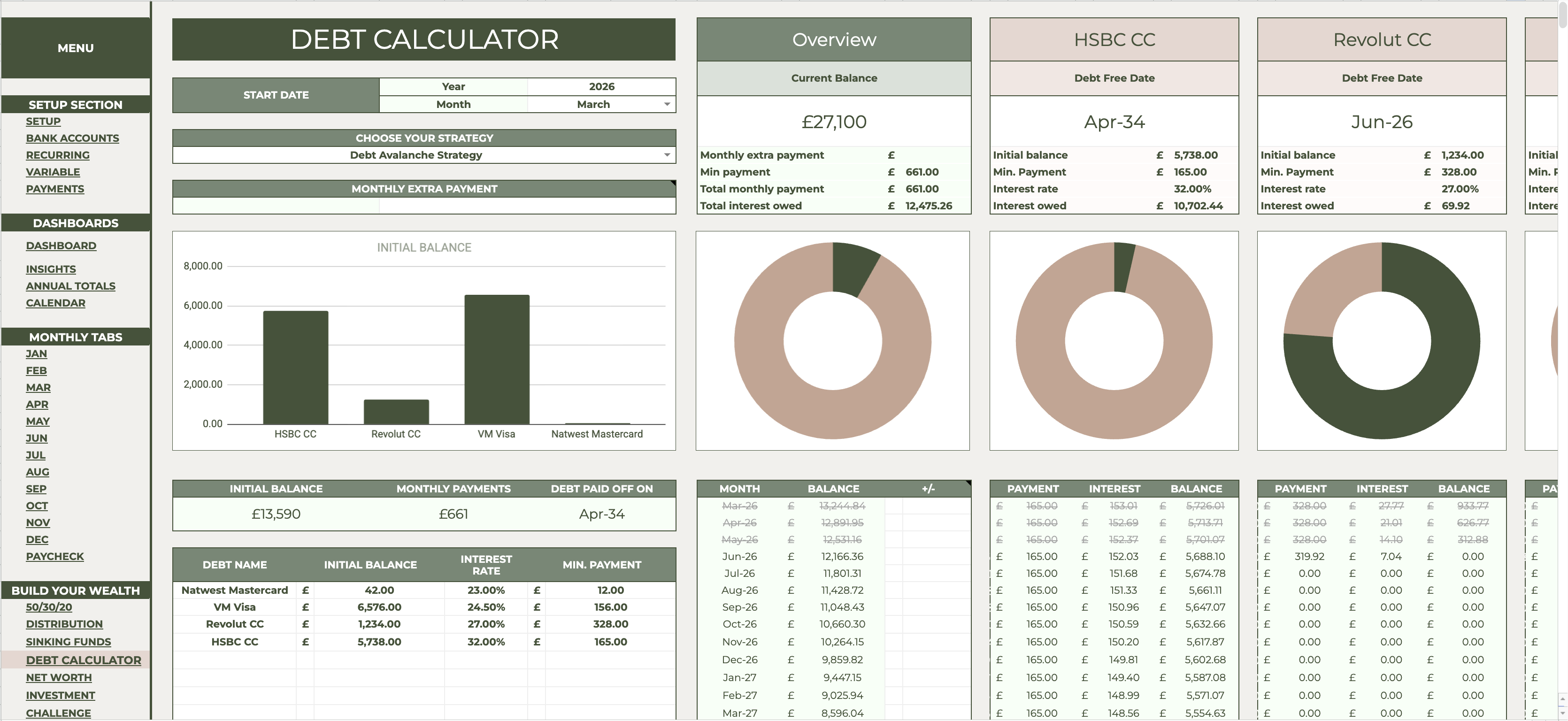Click the Jun-26 balance 12,166.36 cell
Image resolution: width=1568 pixels, height=721 pixels.
[842, 557]
